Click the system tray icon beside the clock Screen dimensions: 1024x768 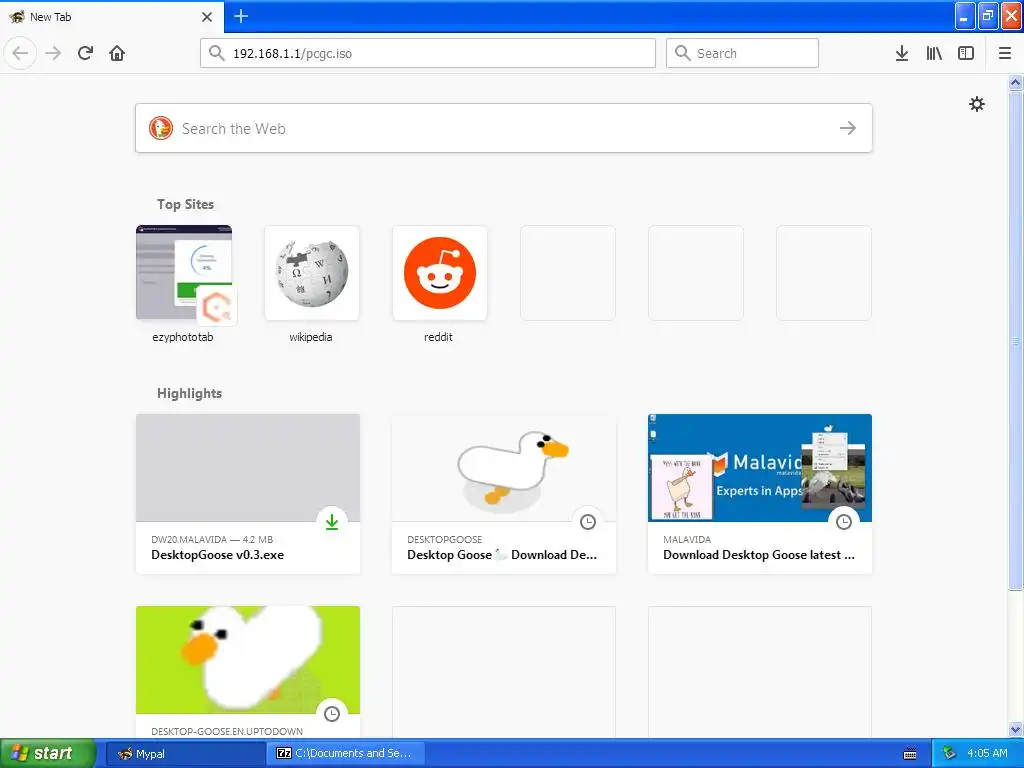(949, 754)
